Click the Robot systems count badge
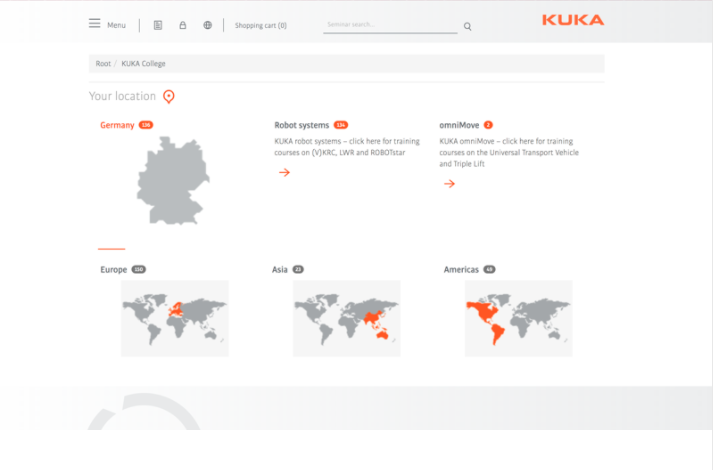This screenshot has height=470, width=713. [341, 125]
